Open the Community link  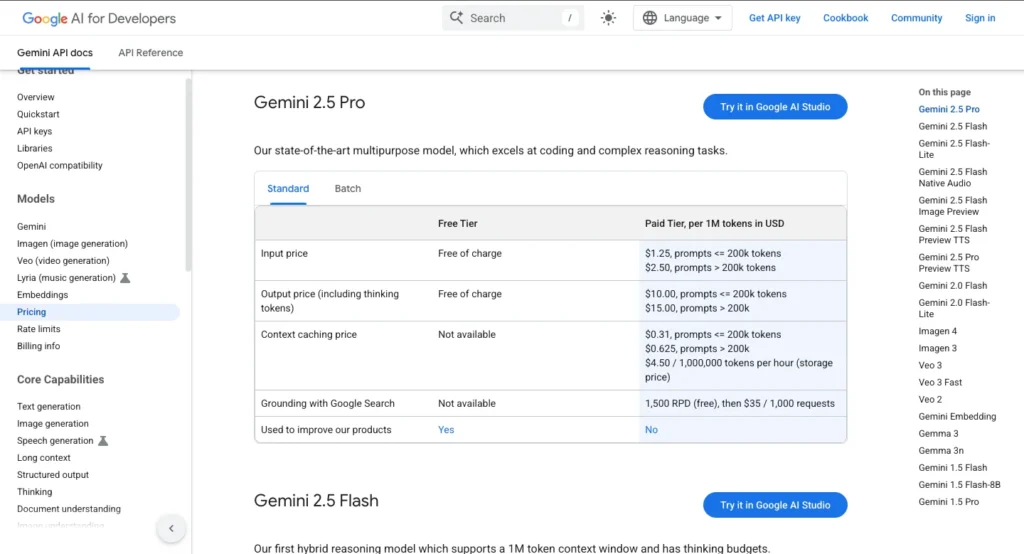(916, 18)
